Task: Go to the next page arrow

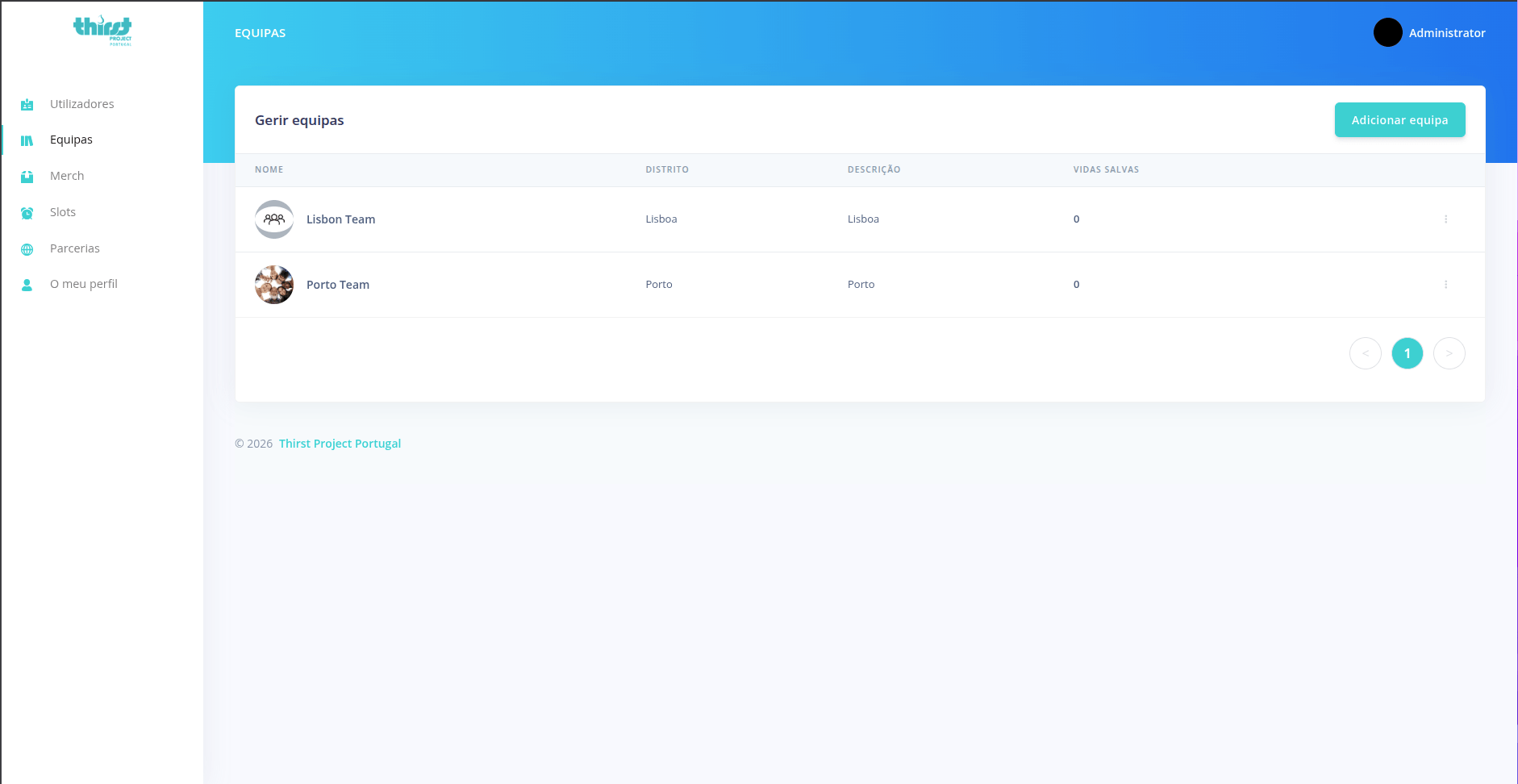Action: tap(1449, 353)
